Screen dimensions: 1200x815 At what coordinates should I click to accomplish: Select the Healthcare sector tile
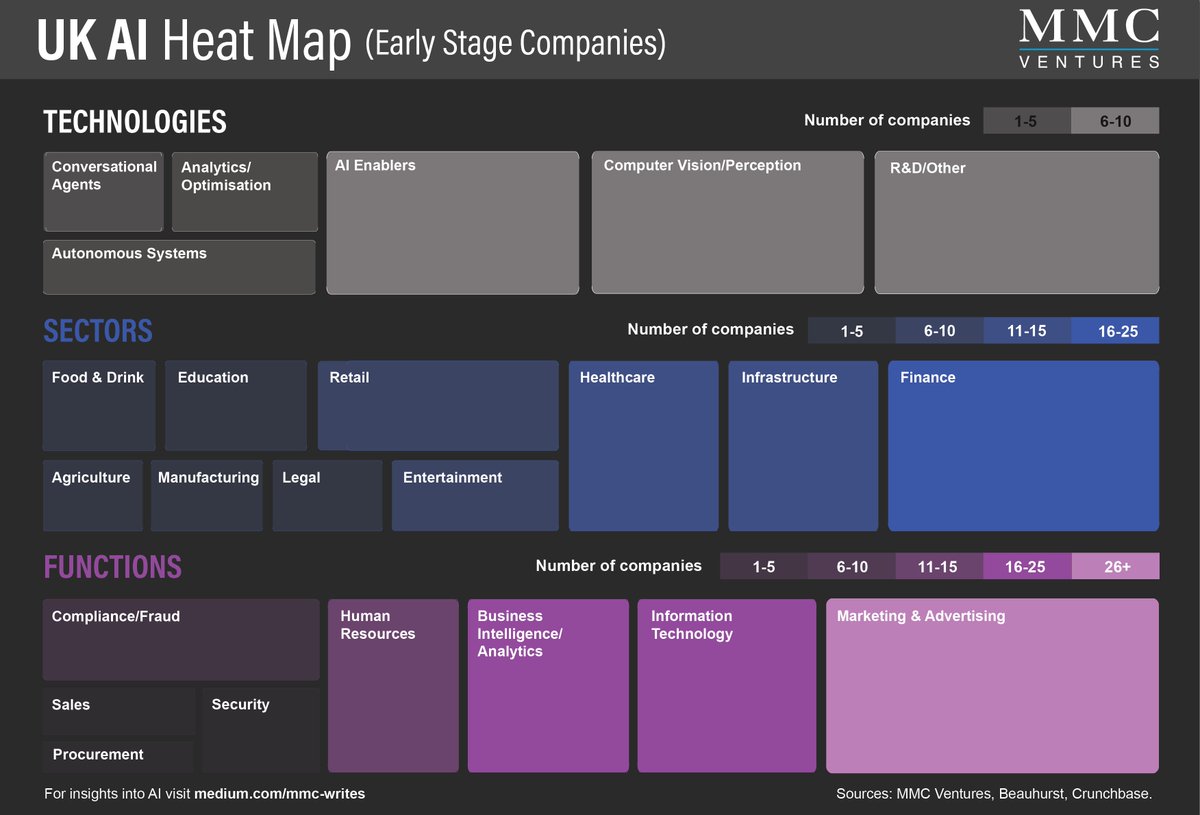point(643,445)
